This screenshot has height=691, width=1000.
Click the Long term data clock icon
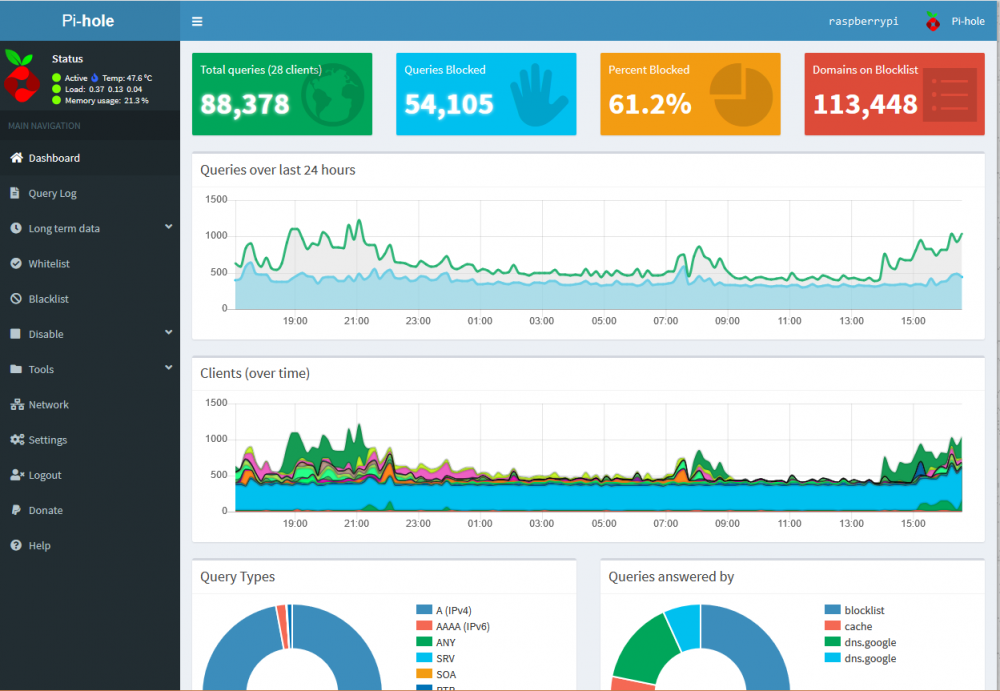[16, 228]
